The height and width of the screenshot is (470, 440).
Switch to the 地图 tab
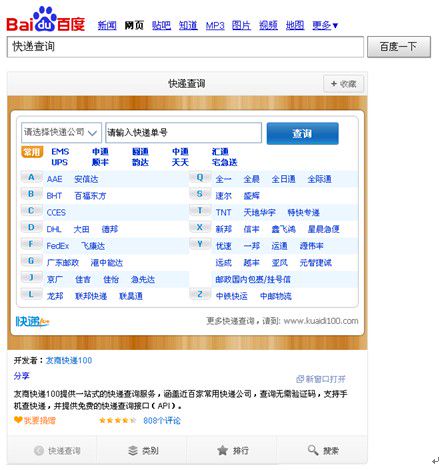point(295,25)
